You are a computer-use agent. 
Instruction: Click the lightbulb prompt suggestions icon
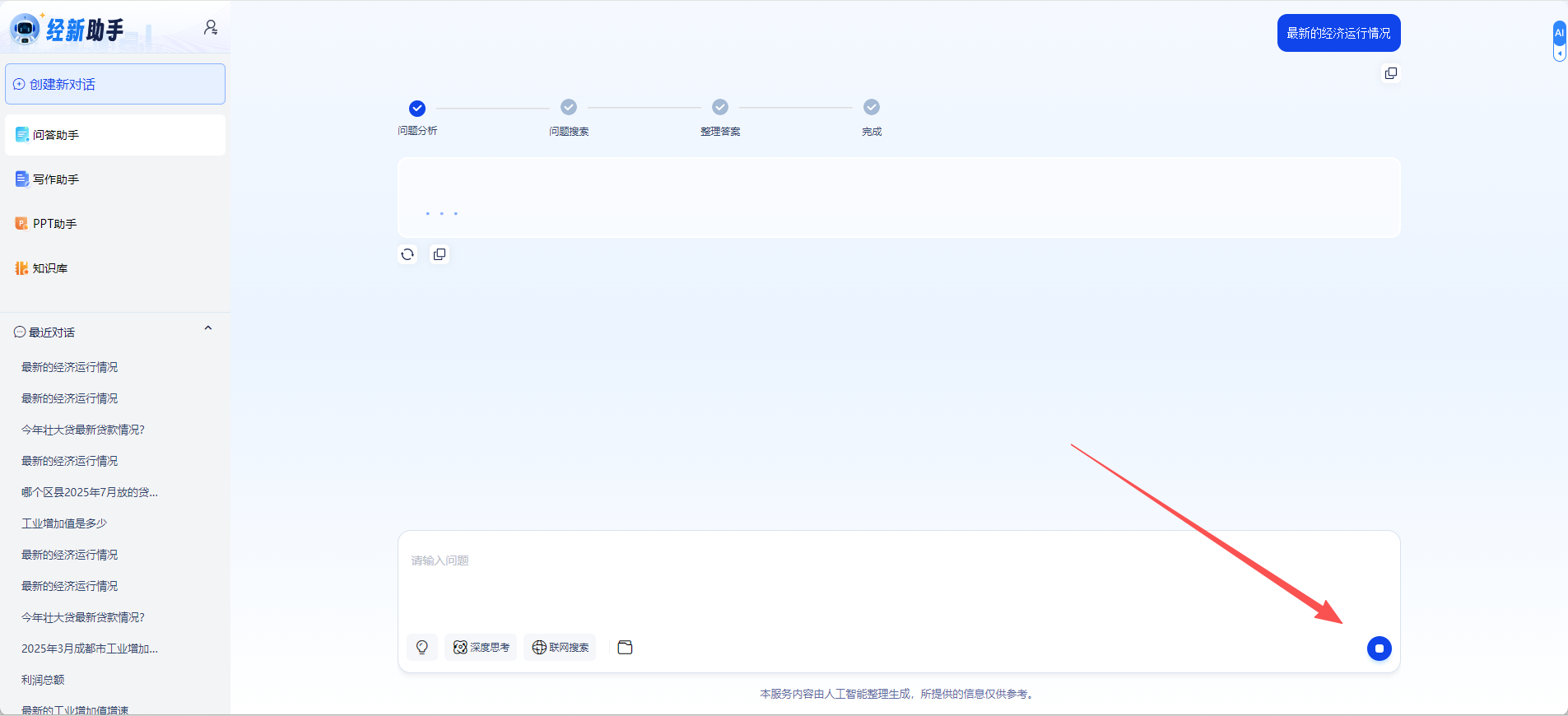(422, 648)
